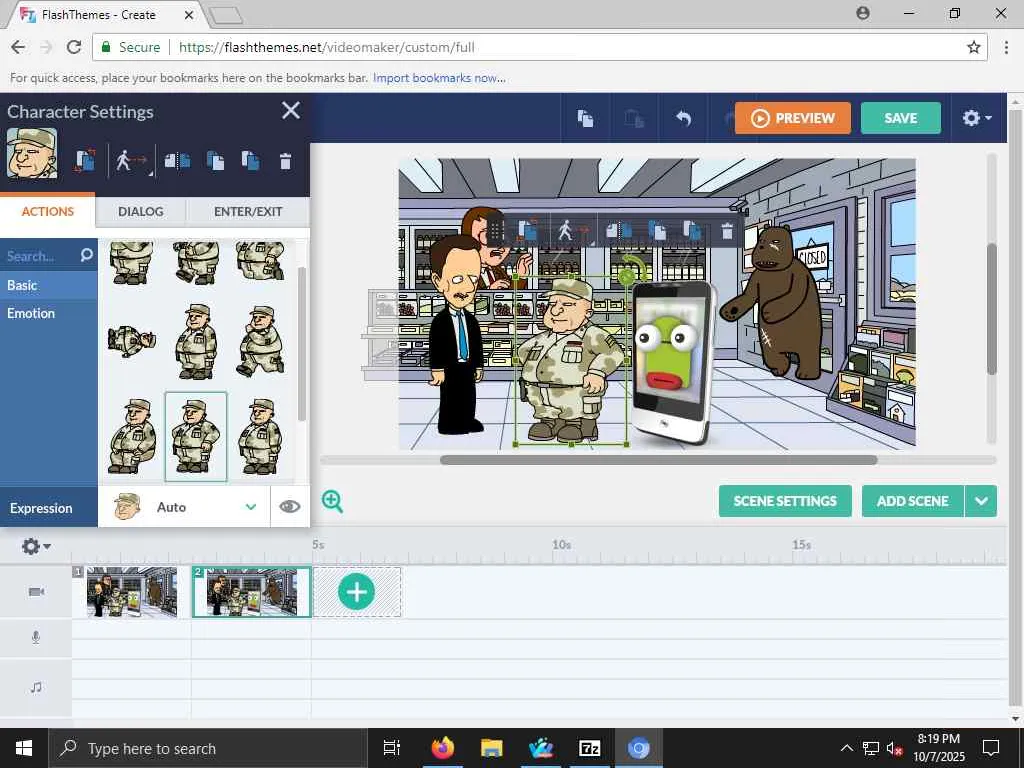This screenshot has width=1024, height=768.
Task: Click flip character icon in Character Settings panel
Action: [x=178, y=161]
